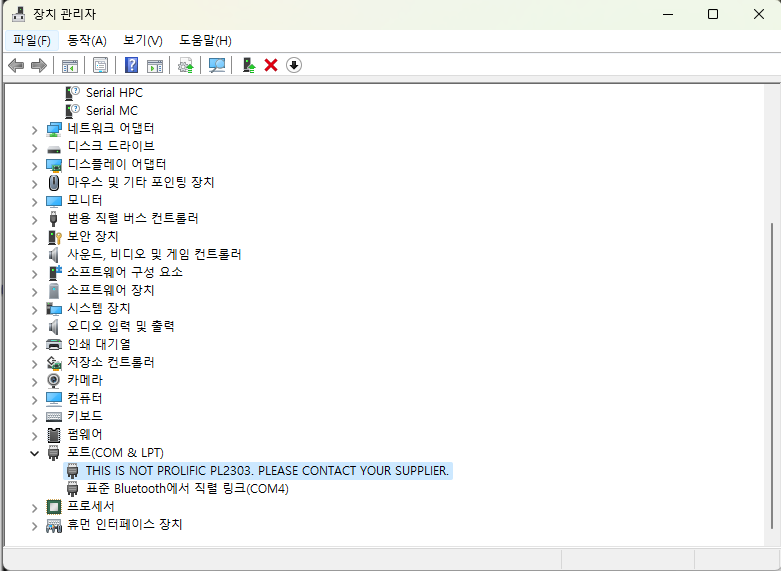Expand the 오디오 입력 및 출력 category
The image size is (781, 571).
tap(34, 327)
